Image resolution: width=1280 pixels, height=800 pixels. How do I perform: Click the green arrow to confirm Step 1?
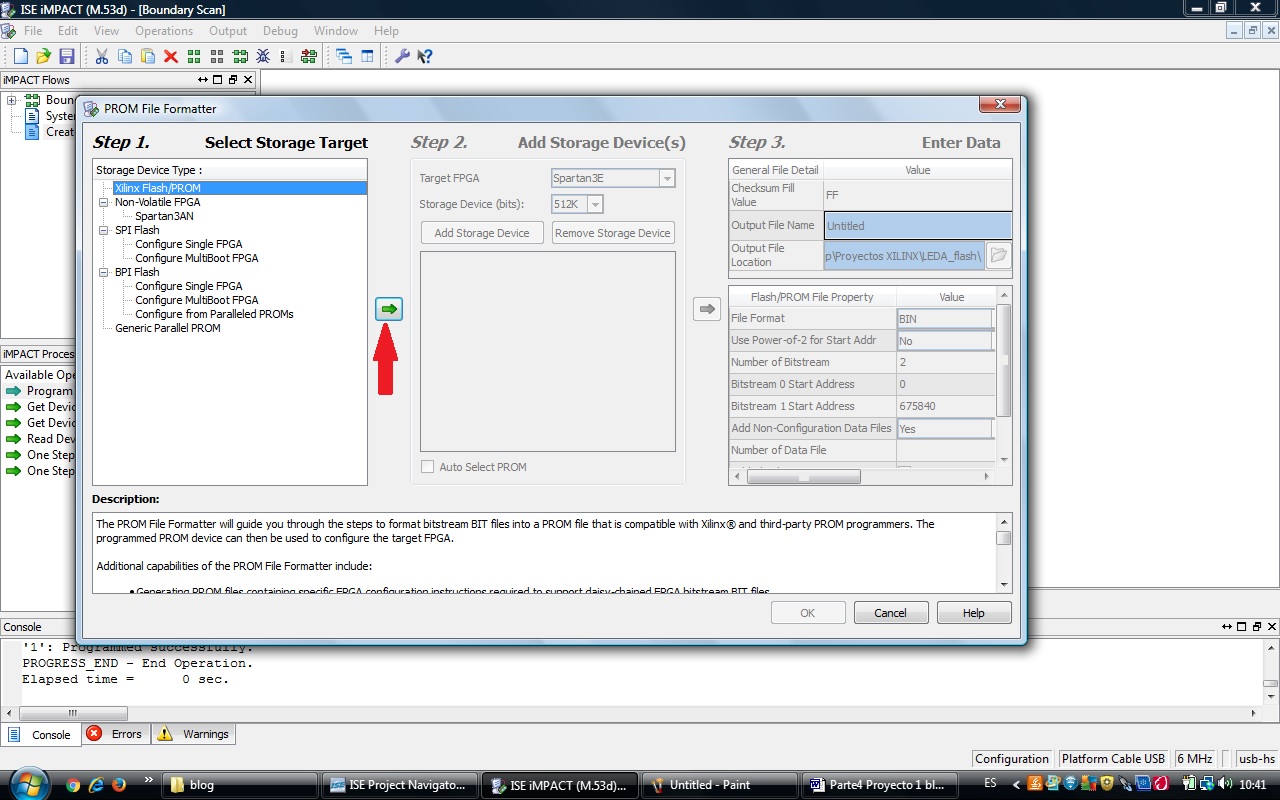click(389, 309)
